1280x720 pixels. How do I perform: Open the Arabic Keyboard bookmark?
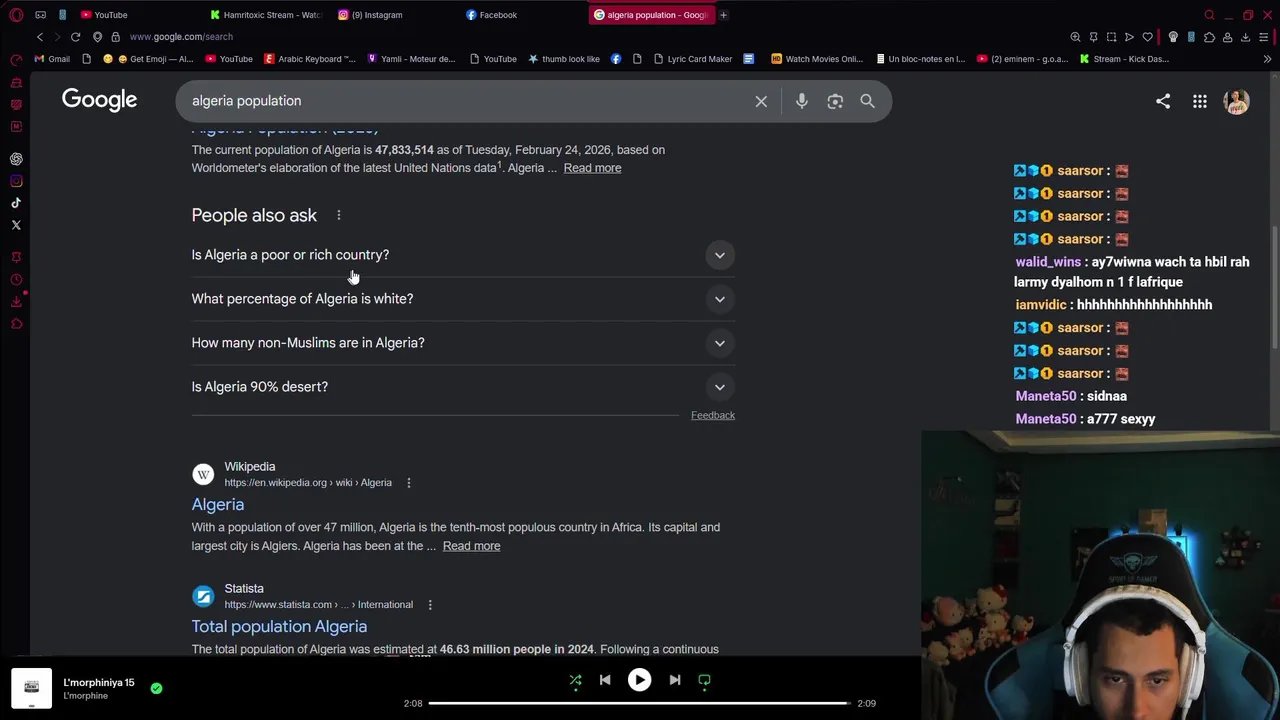[x=309, y=59]
